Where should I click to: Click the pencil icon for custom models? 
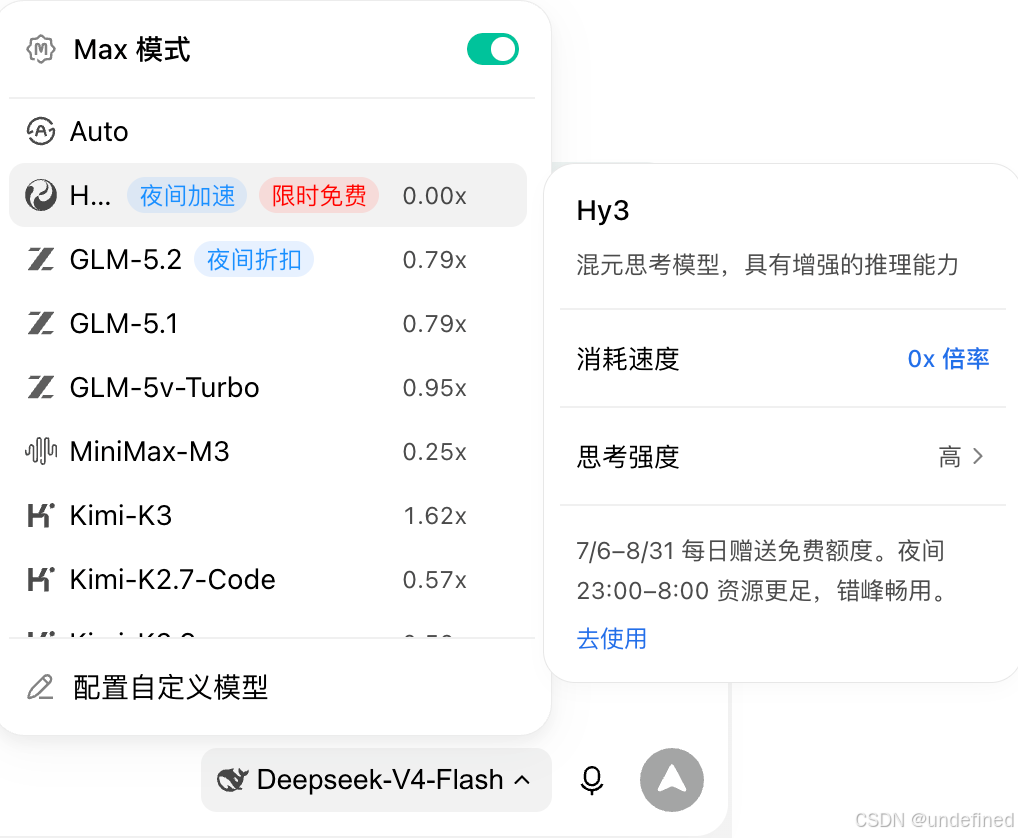tap(40, 687)
